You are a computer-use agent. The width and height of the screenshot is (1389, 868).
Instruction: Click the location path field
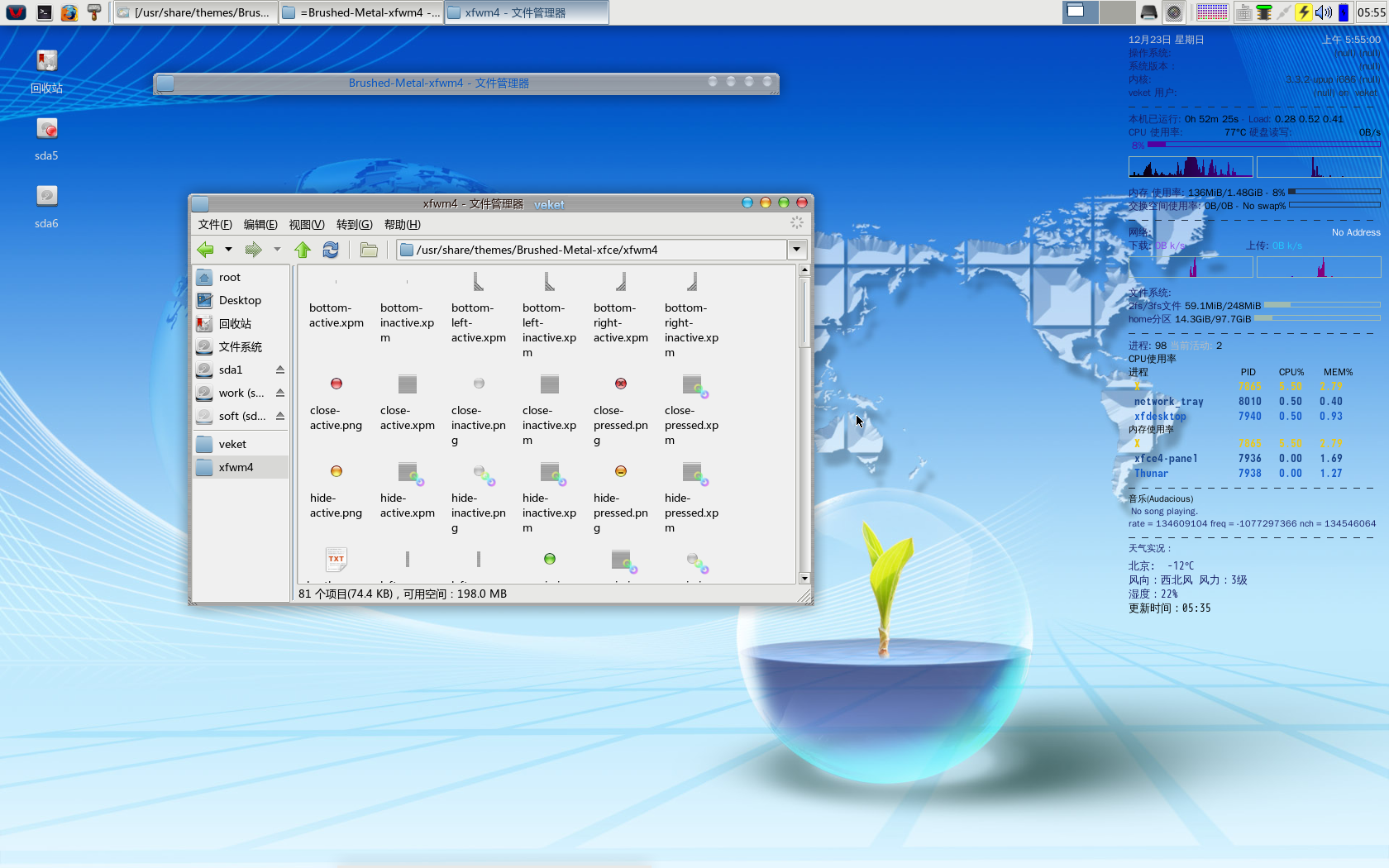(x=591, y=250)
